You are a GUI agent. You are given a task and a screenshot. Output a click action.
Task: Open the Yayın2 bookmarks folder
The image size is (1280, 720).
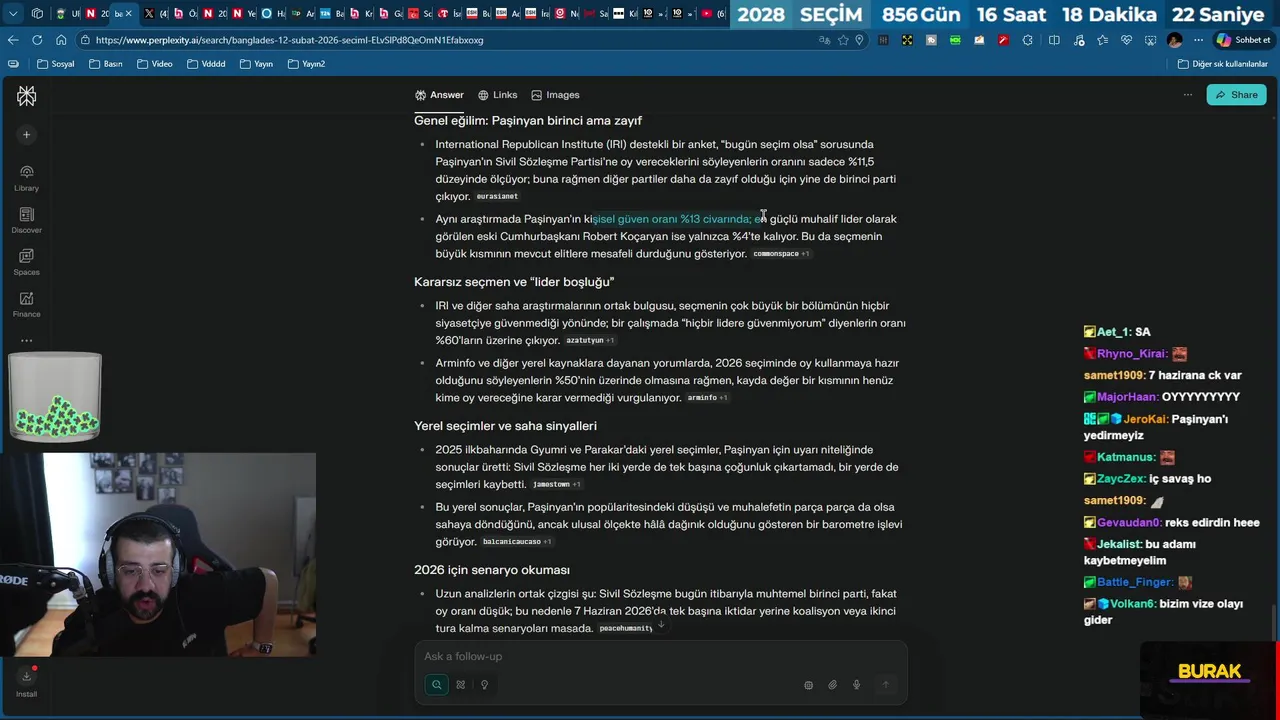pos(307,64)
